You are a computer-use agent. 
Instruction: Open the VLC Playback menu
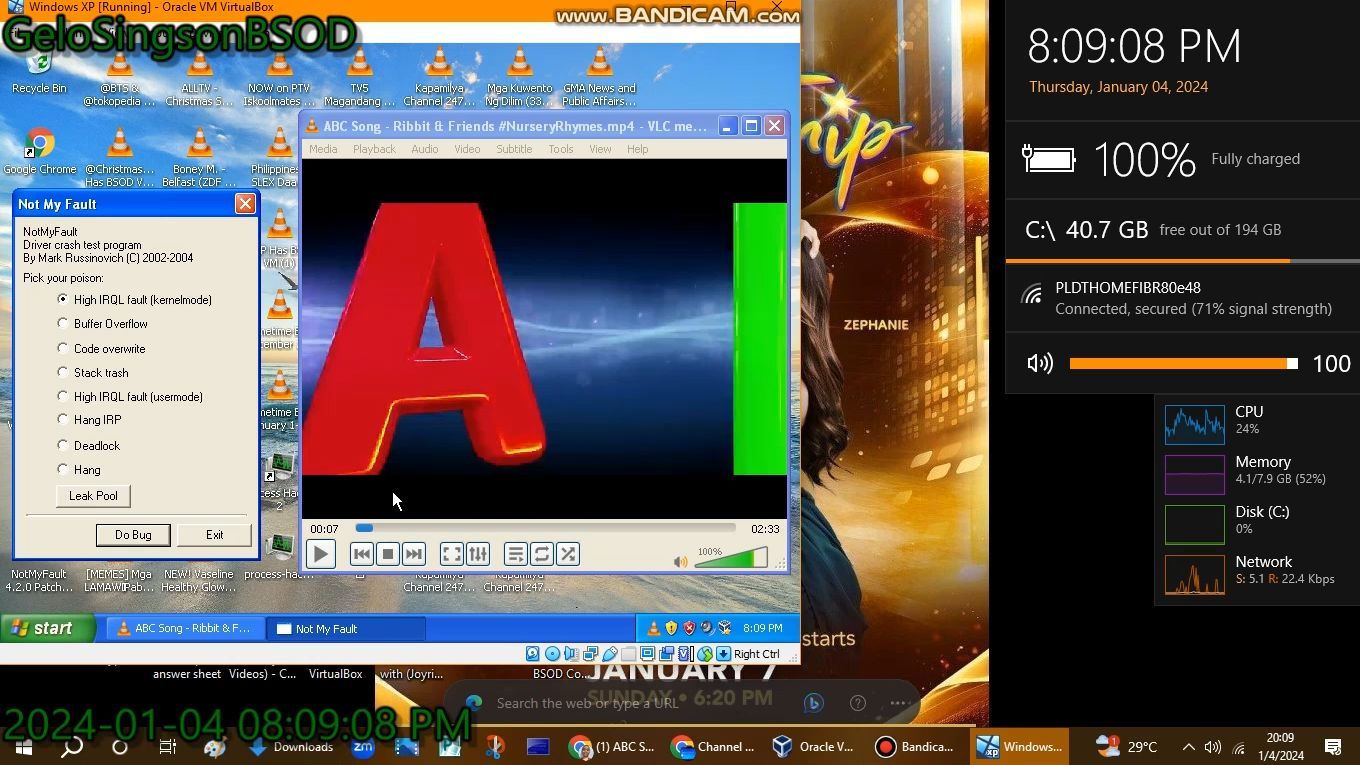click(x=374, y=149)
